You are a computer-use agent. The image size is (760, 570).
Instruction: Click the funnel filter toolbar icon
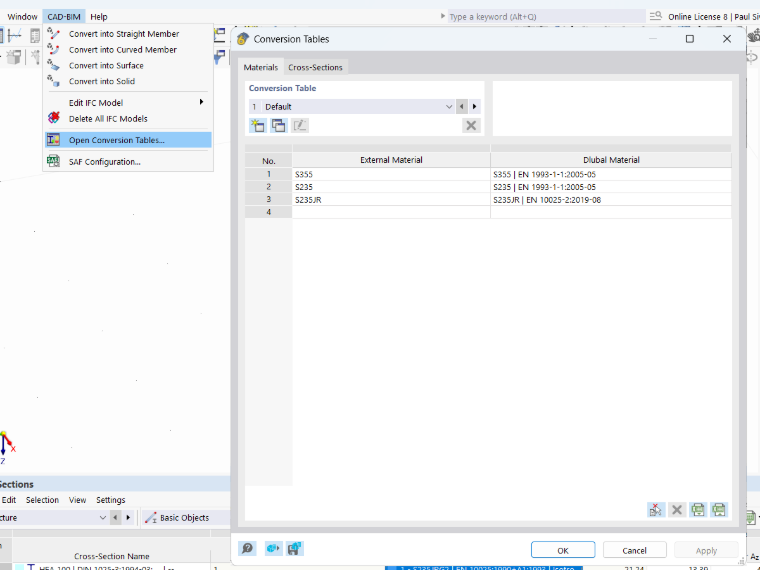pyautogui.click(x=220, y=57)
